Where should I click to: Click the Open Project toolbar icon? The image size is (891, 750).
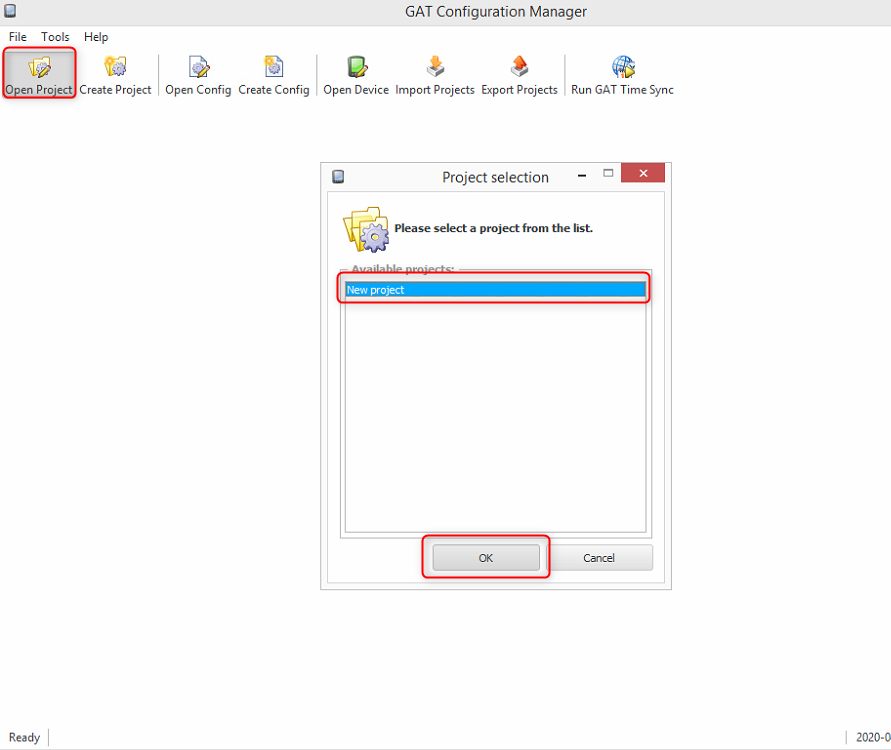click(39, 68)
